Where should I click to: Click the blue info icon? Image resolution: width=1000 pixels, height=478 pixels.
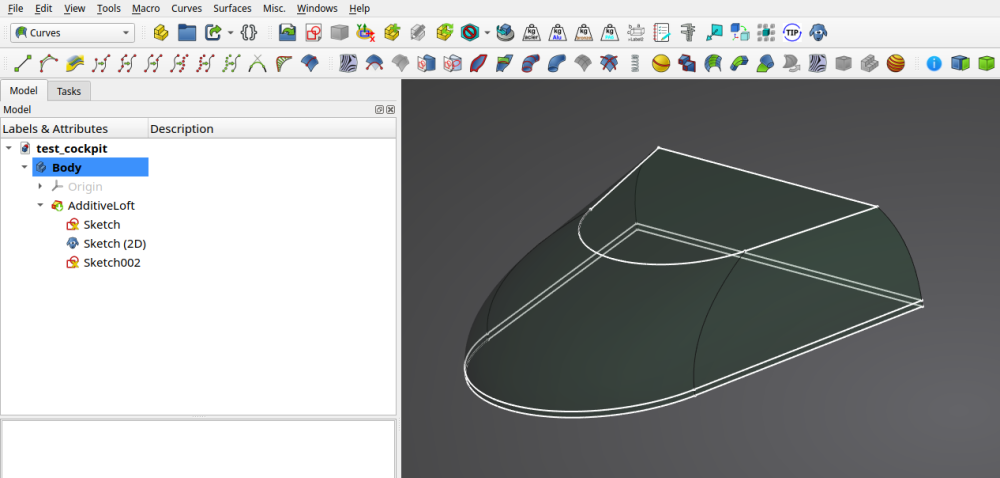point(934,64)
